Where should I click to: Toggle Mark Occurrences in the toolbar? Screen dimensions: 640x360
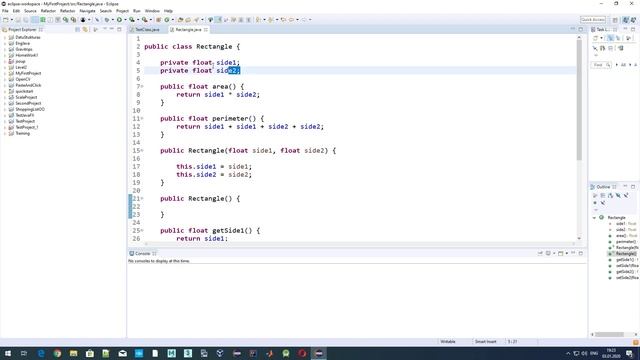pos(218,20)
